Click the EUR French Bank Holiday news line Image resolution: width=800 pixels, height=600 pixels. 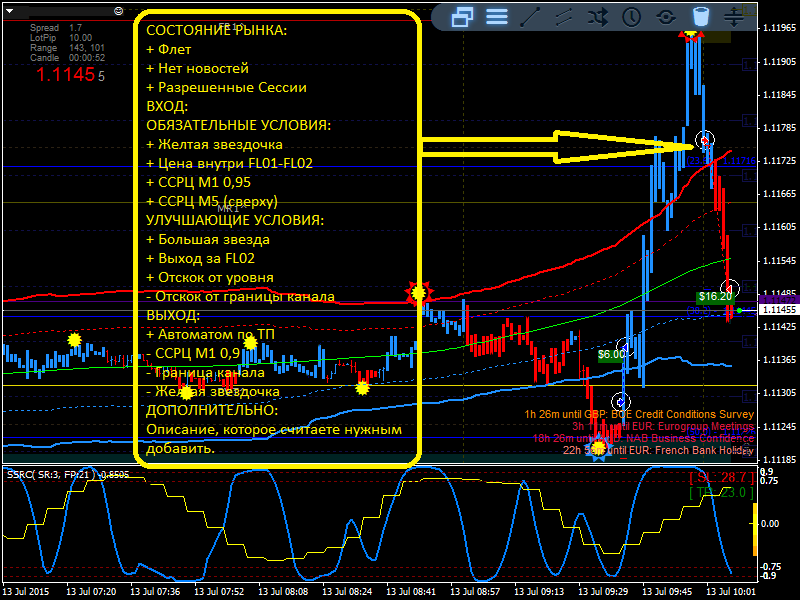pos(658,450)
